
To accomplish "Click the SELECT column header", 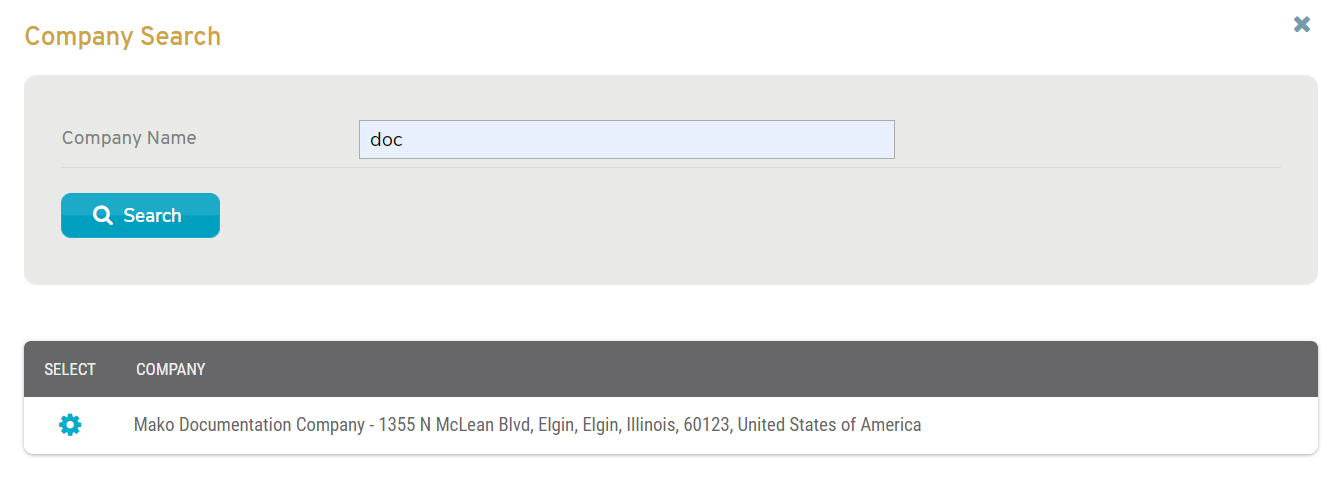I will 70,370.
